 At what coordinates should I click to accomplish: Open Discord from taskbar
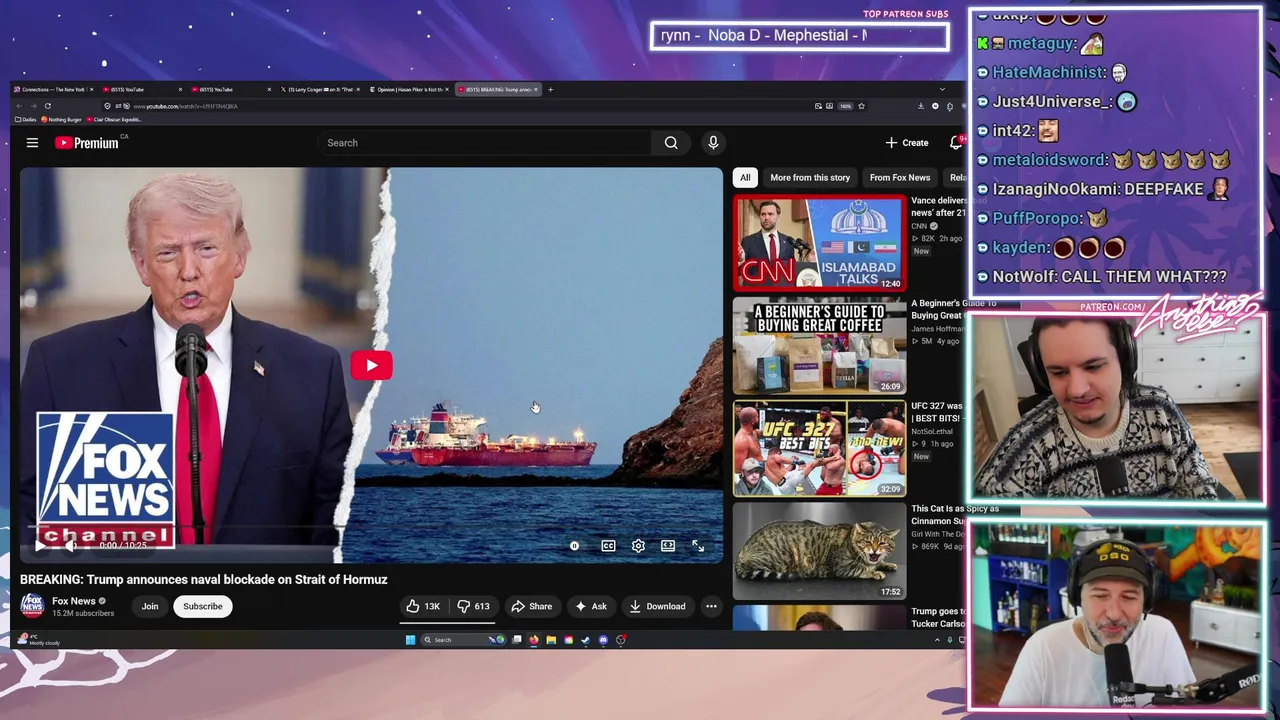click(x=603, y=640)
